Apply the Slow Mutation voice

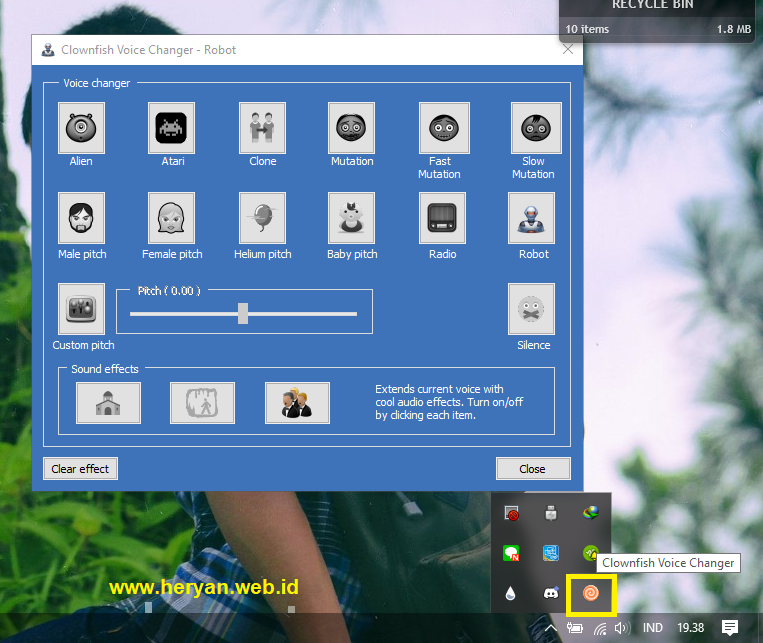pyautogui.click(x=536, y=128)
